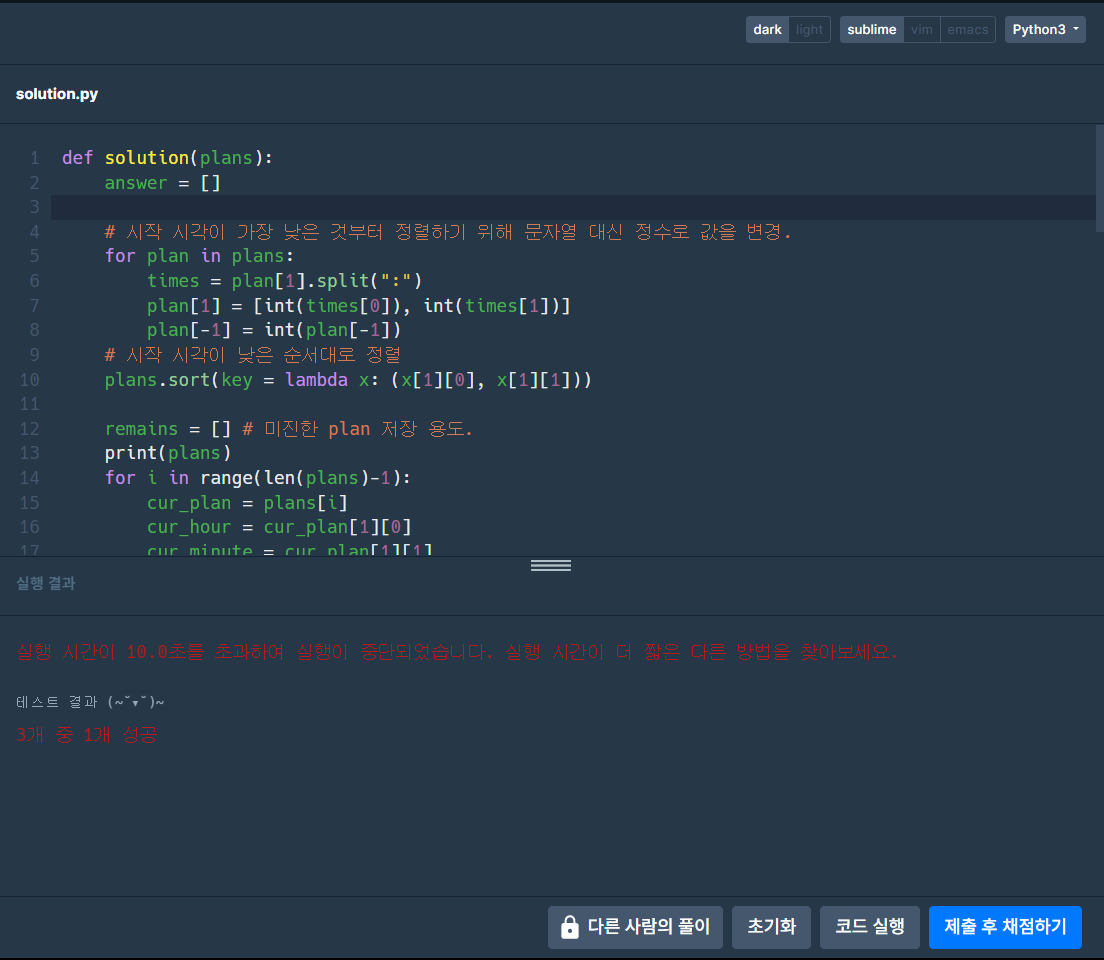Reset code with 초기화 button
The image size is (1104, 960).
click(x=771, y=927)
